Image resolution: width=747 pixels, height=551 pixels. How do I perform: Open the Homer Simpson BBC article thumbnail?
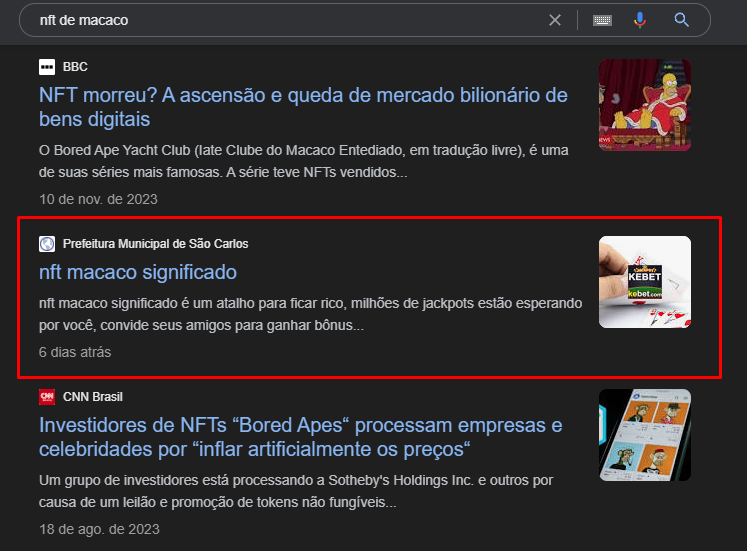[645, 105]
